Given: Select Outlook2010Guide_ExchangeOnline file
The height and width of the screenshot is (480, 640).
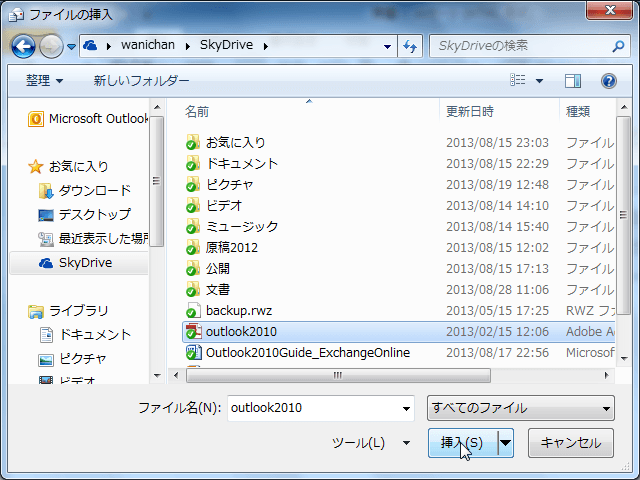Looking at the screenshot, I should pos(298,353).
